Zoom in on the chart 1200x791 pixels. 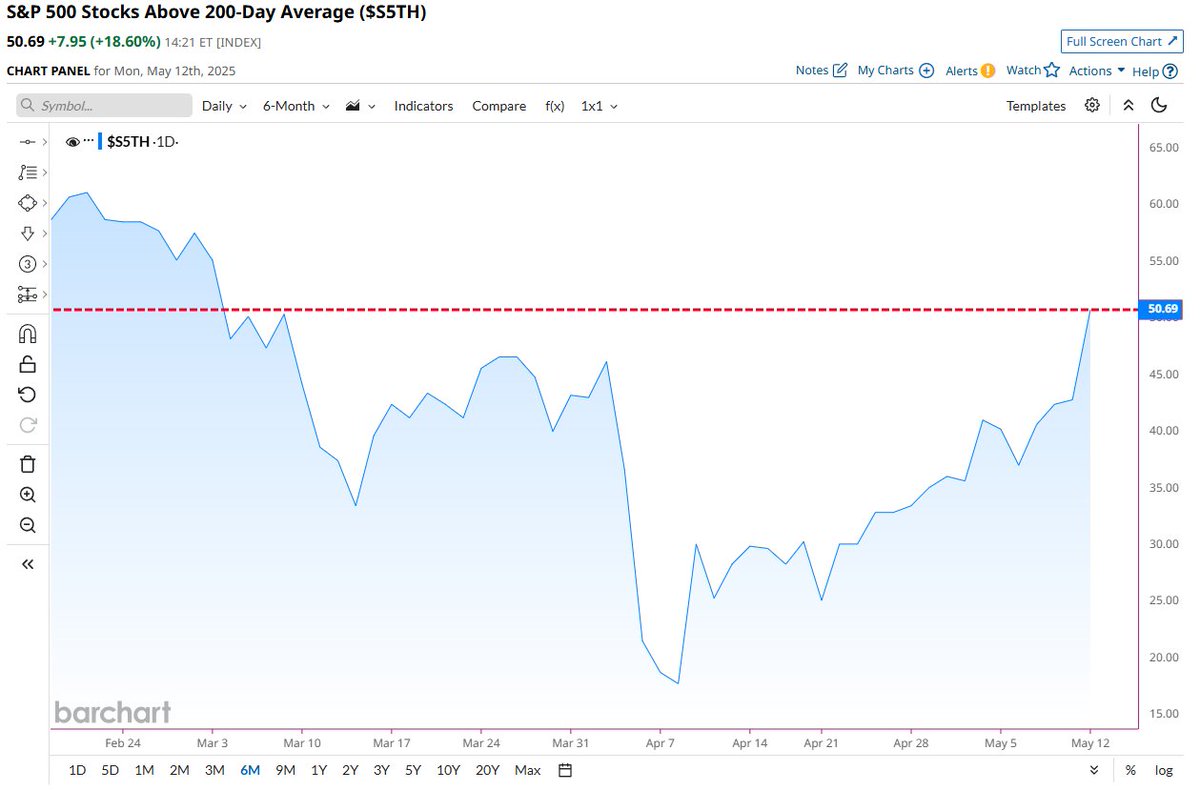coord(27,495)
